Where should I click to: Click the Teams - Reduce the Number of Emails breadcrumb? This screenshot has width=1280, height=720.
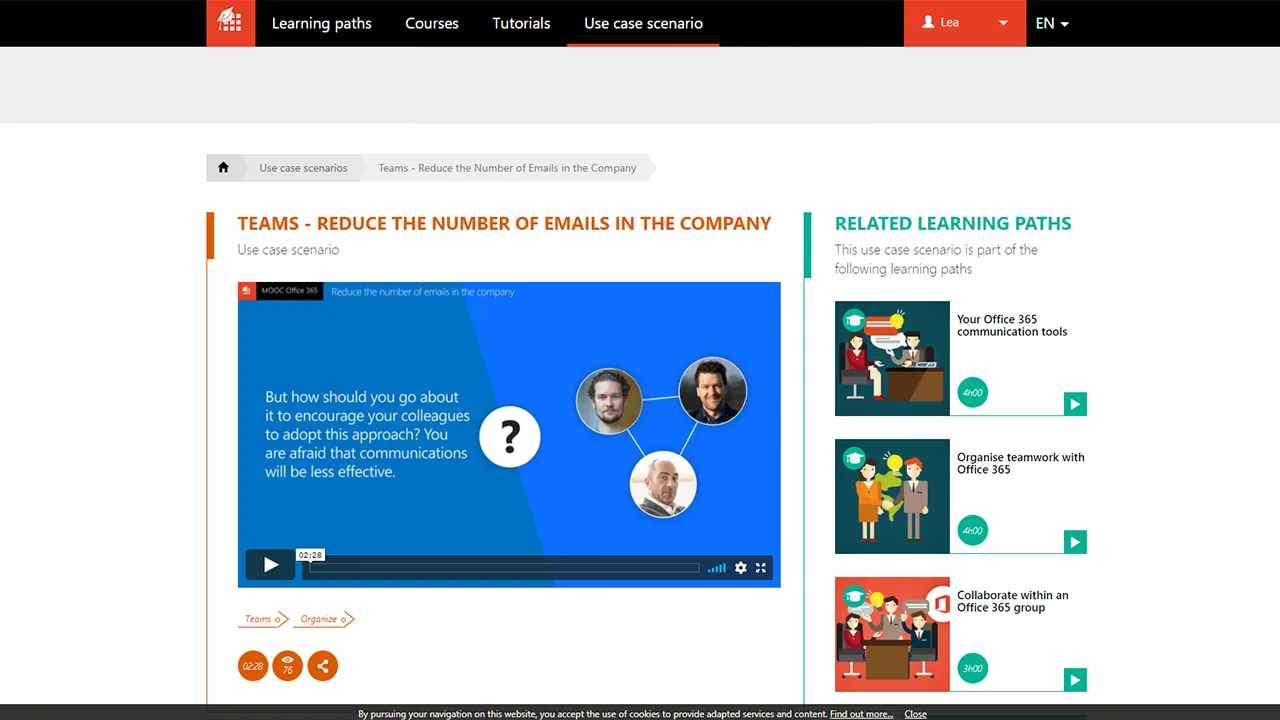coord(507,168)
